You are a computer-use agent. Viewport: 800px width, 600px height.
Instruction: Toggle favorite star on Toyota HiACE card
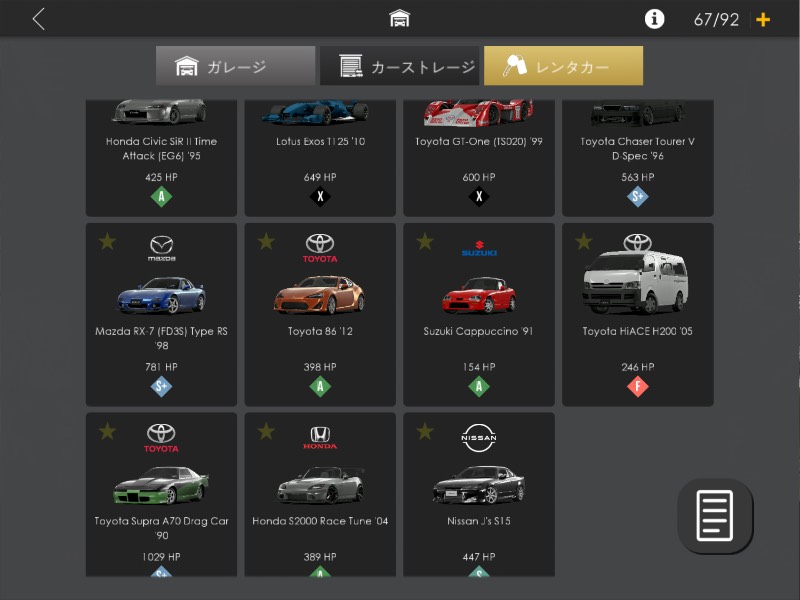point(583,241)
